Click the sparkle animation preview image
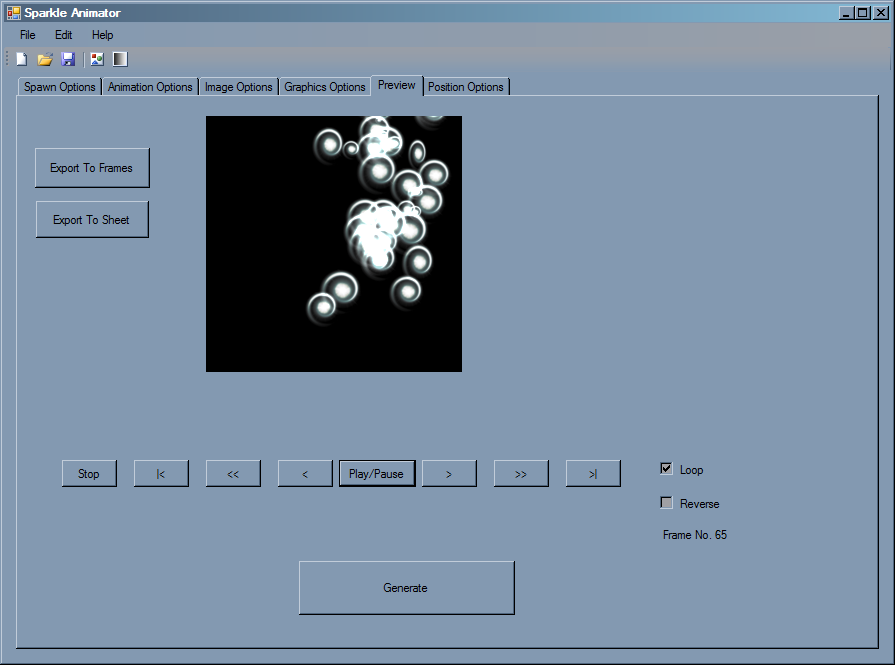Screen dimensions: 895x665 [333, 243]
